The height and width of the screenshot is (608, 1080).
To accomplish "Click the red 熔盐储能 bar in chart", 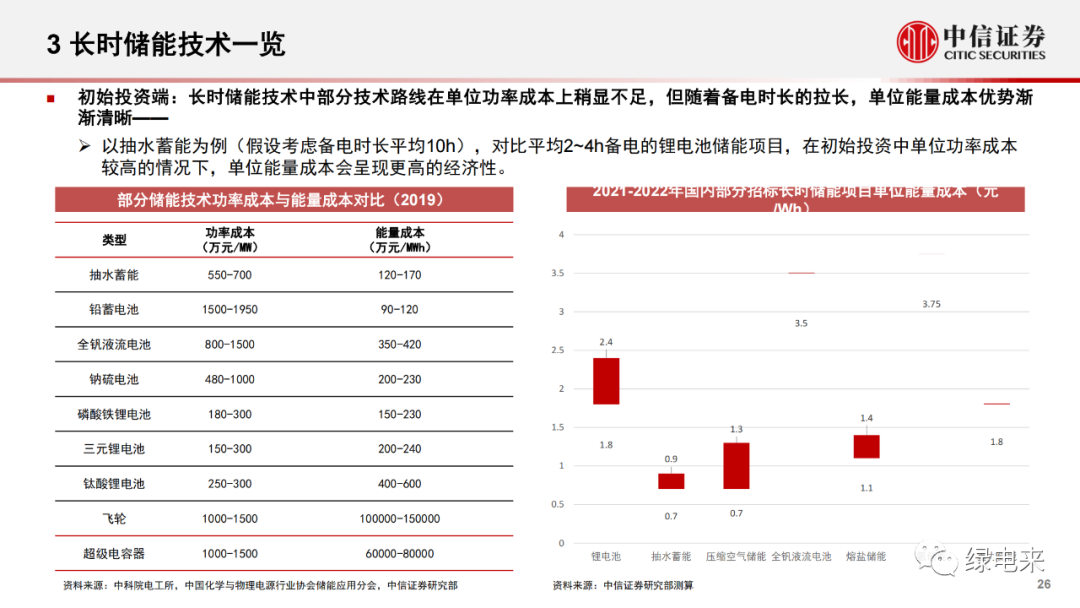I will 866,446.
